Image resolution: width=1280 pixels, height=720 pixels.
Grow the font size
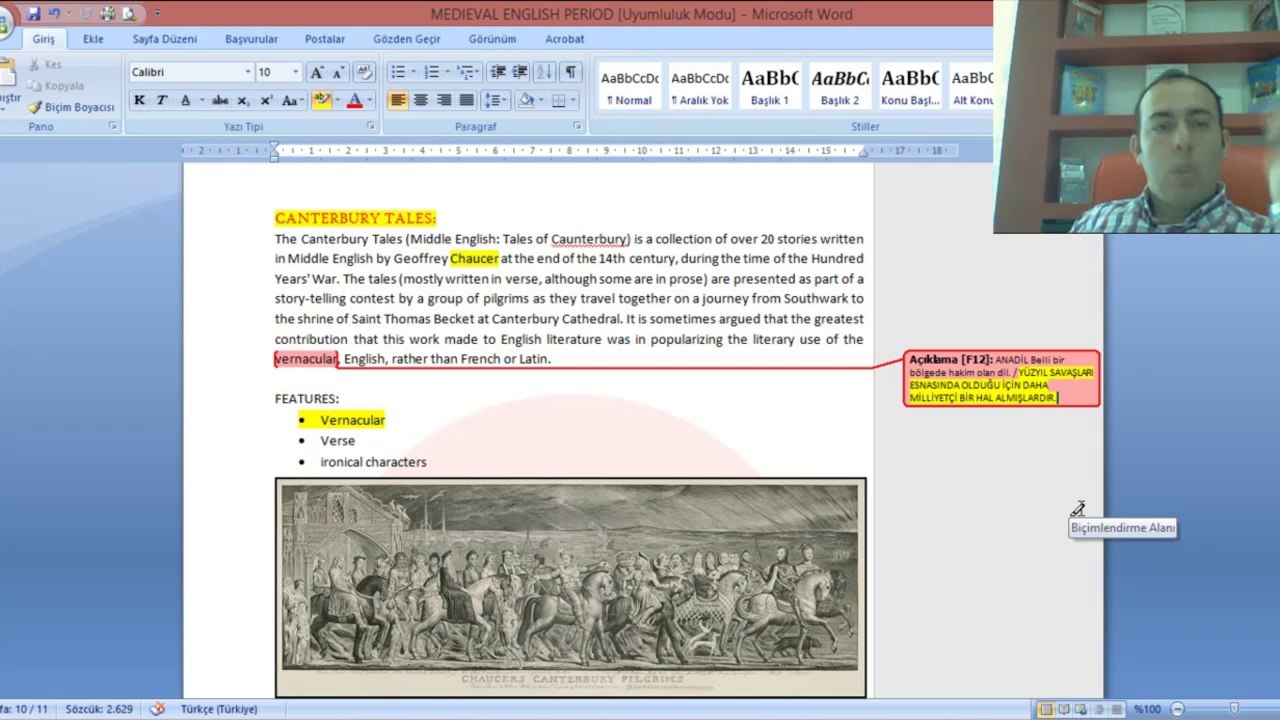(317, 72)
